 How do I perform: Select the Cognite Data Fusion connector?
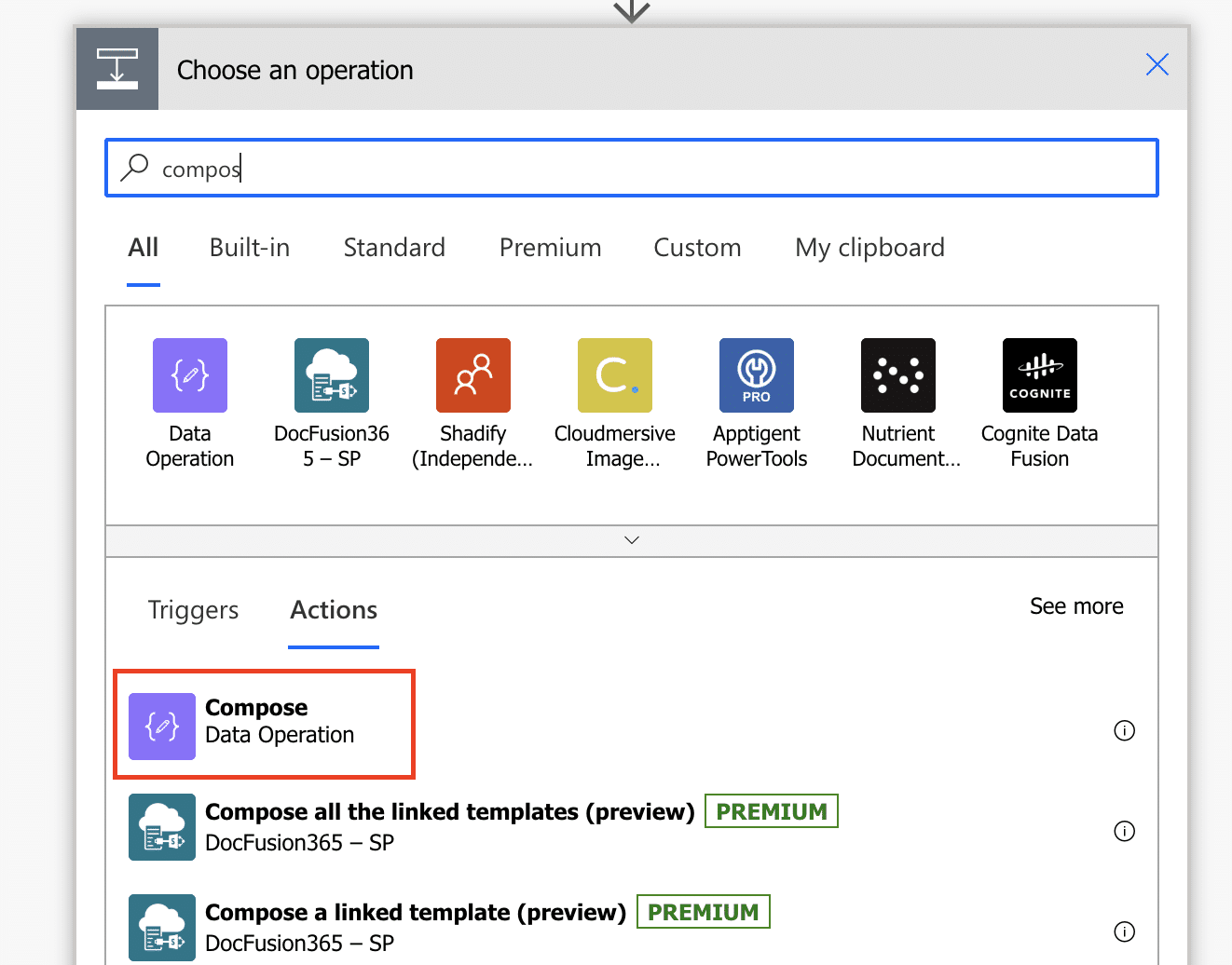[x=1040, y=375]
